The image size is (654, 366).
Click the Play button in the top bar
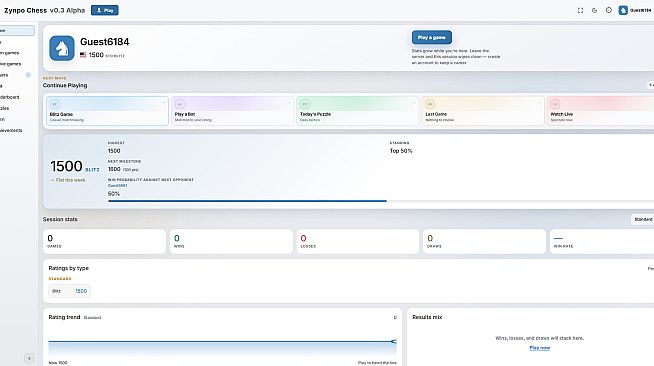pyautogui.click(x=105, y=10)
